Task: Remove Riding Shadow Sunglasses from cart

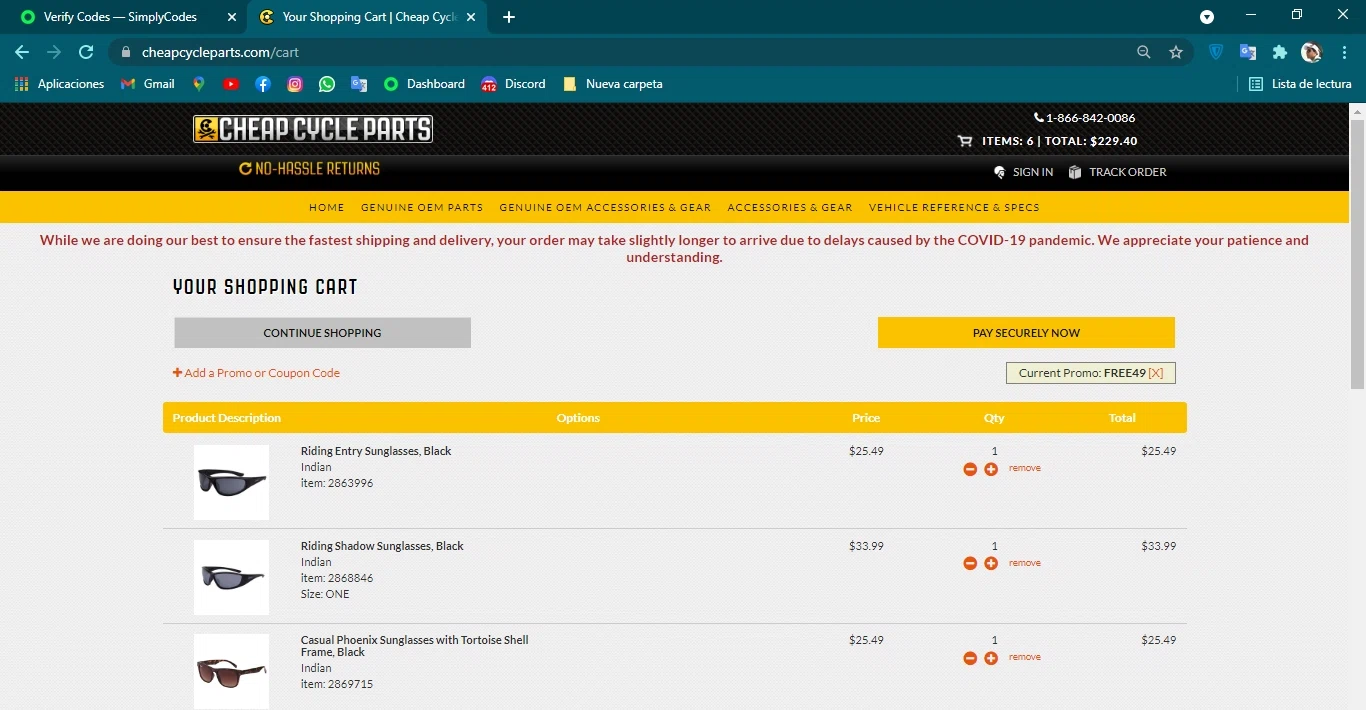Action: click(x=1025, y=563)
